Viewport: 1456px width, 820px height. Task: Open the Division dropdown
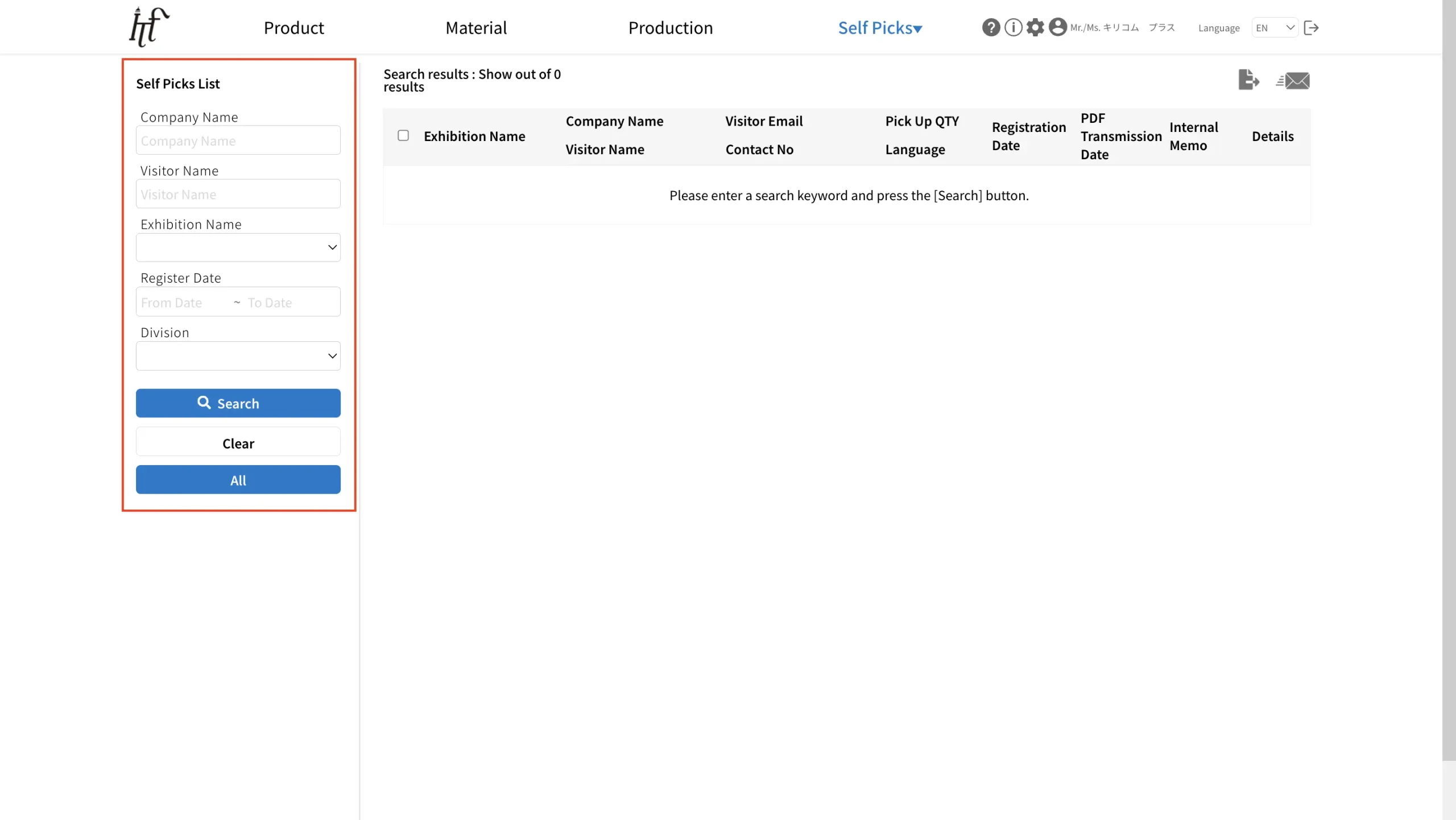click(x=238, y=356)
